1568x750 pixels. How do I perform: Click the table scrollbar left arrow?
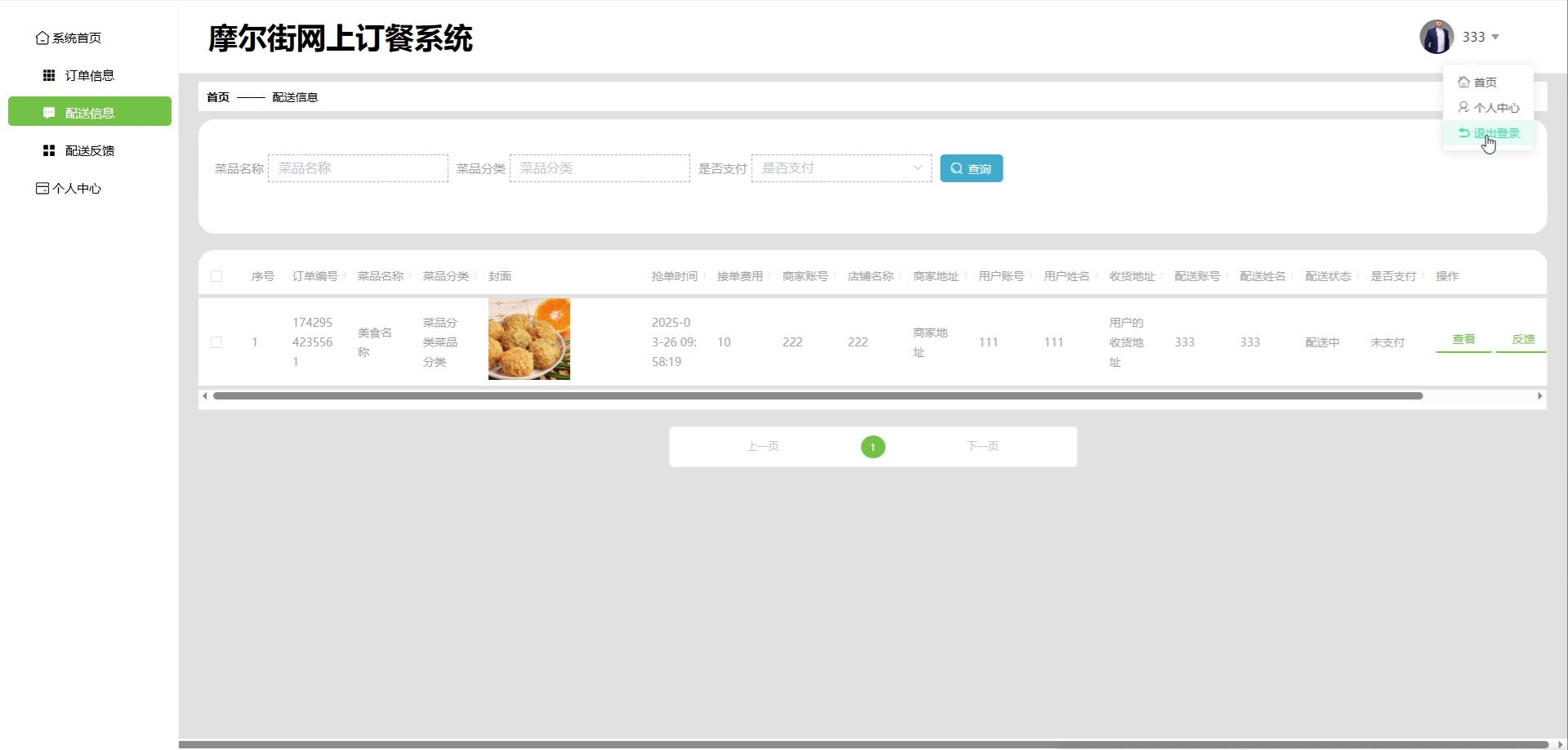[x=205, y=396]
